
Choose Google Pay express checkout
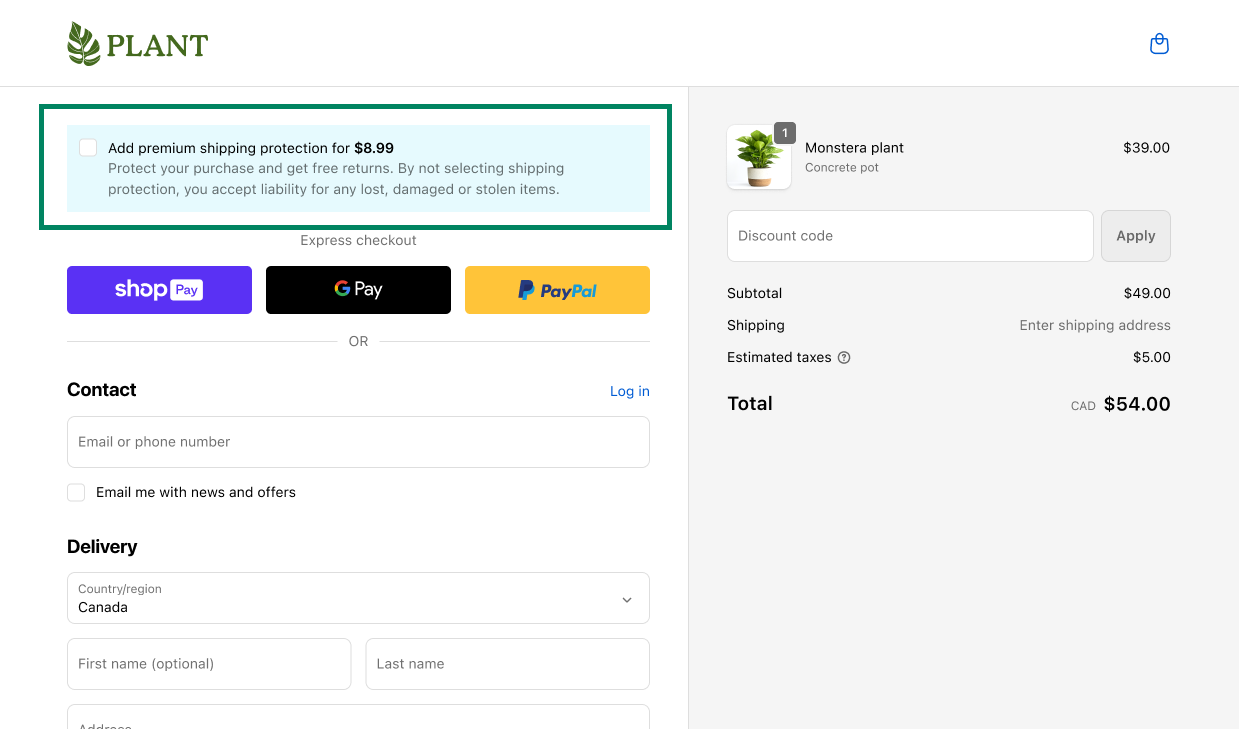coord(358,290)
